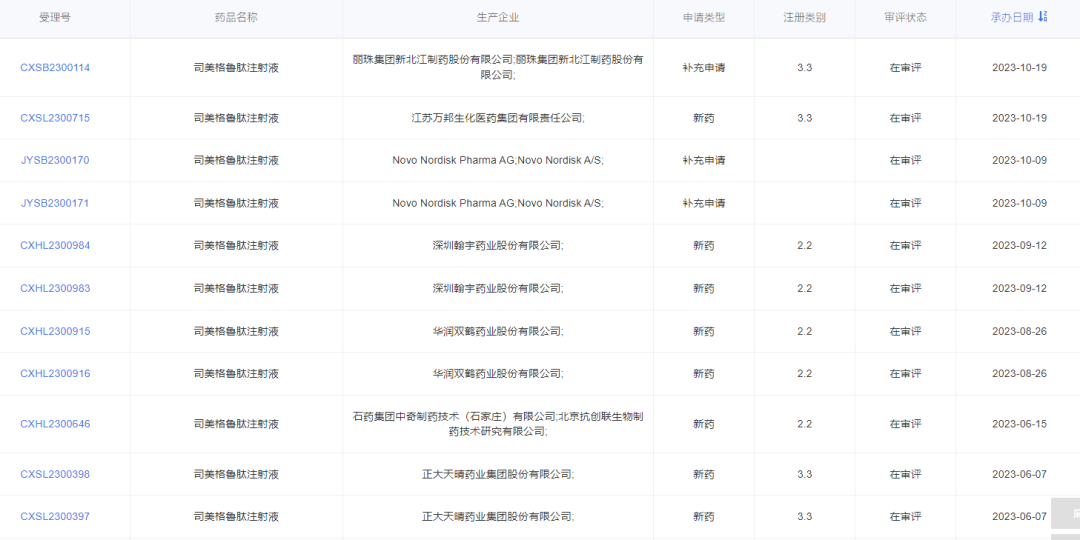Image resolution: width=1080 pixels, height=540 pixels.
Task: Select 补充申请 in CXSB2300114 row
Action: pos(703,68)
